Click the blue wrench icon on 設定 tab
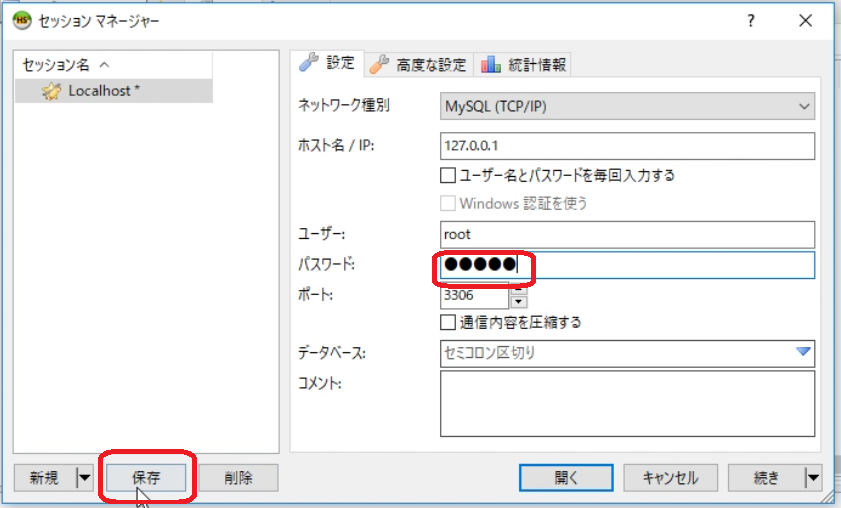Screen dimensions: 841x508 click(308, 62)
